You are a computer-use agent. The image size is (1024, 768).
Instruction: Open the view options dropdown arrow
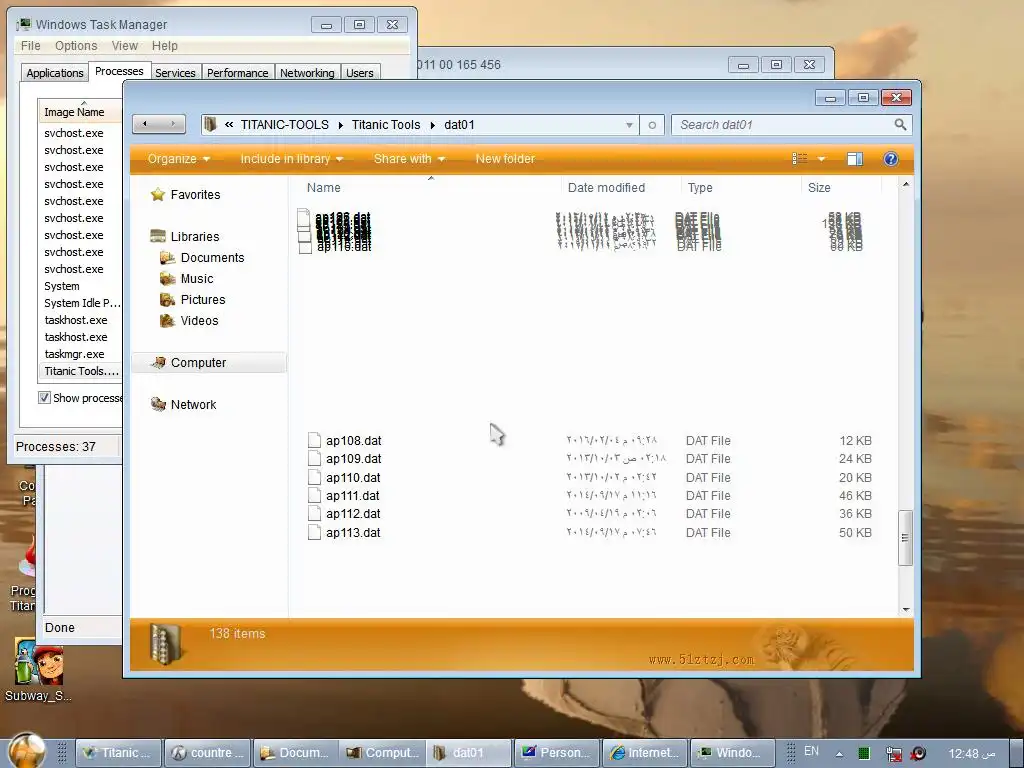pyautogui.click(x=822, y=159)
